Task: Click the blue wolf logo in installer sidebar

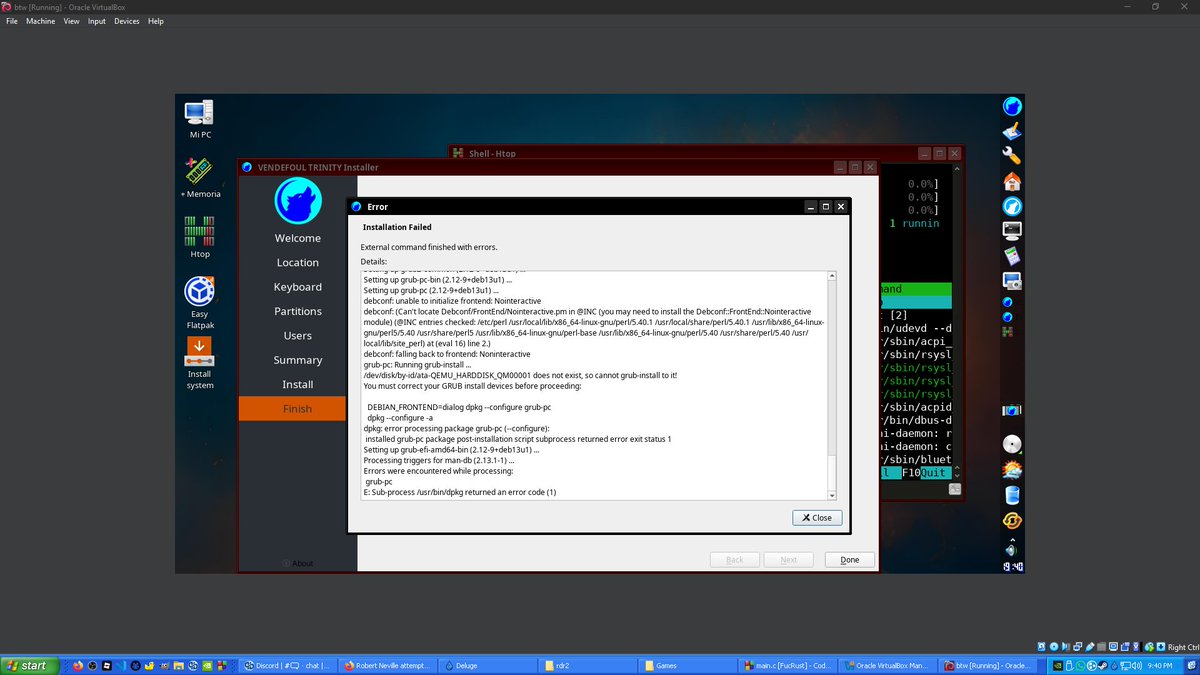Action: point(297,200)
